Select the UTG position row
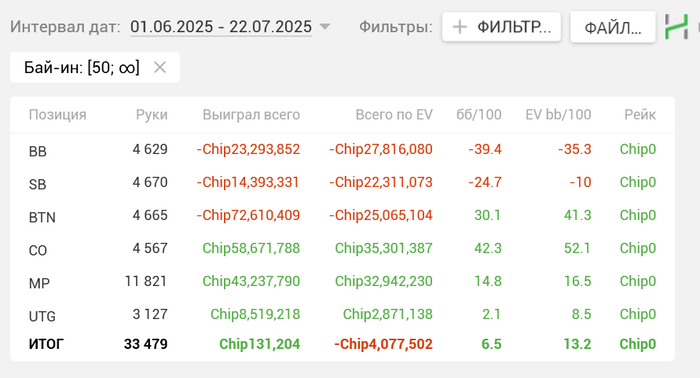This screenshot has height=378, width=700. pyautogui.click(x=342, y=315)
